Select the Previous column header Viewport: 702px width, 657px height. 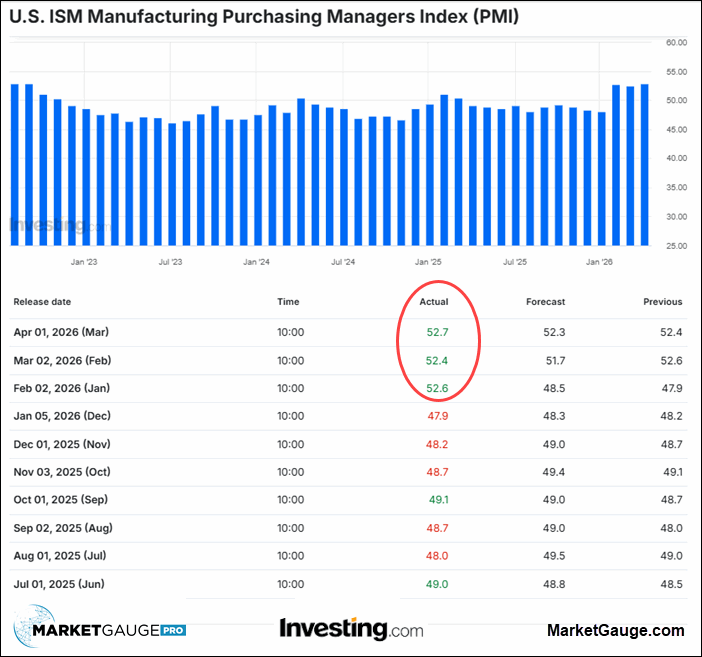662,301
